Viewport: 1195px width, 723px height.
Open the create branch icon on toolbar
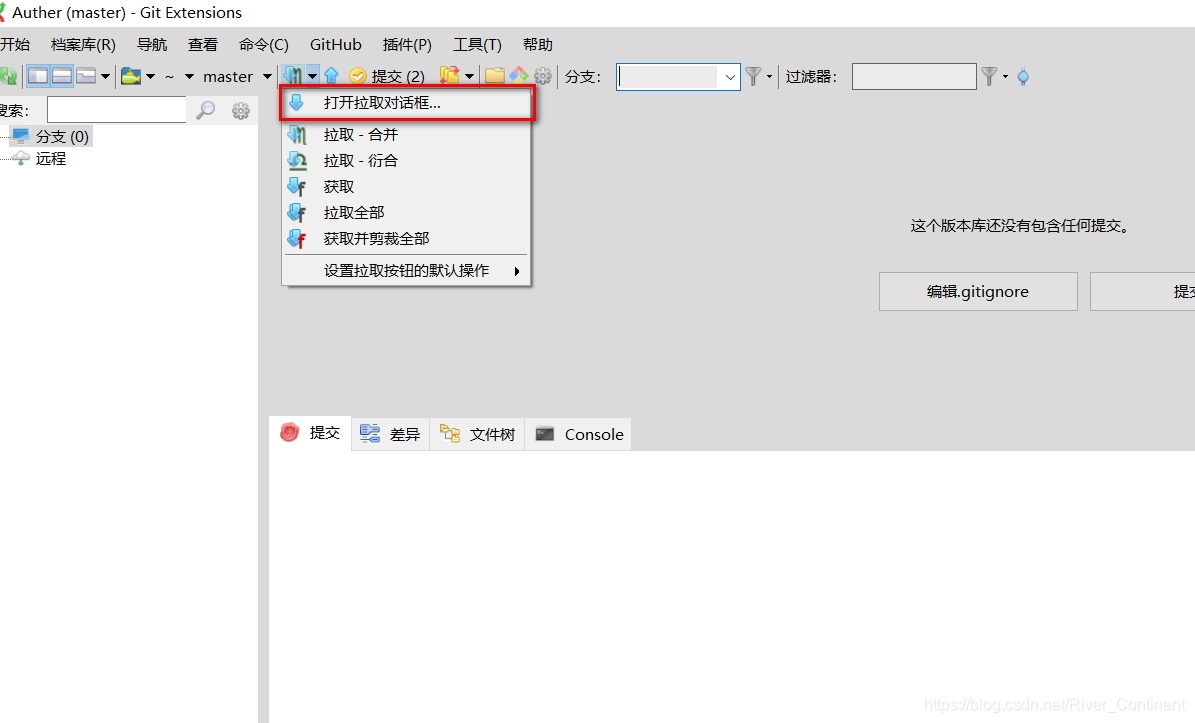click(448, 76)
